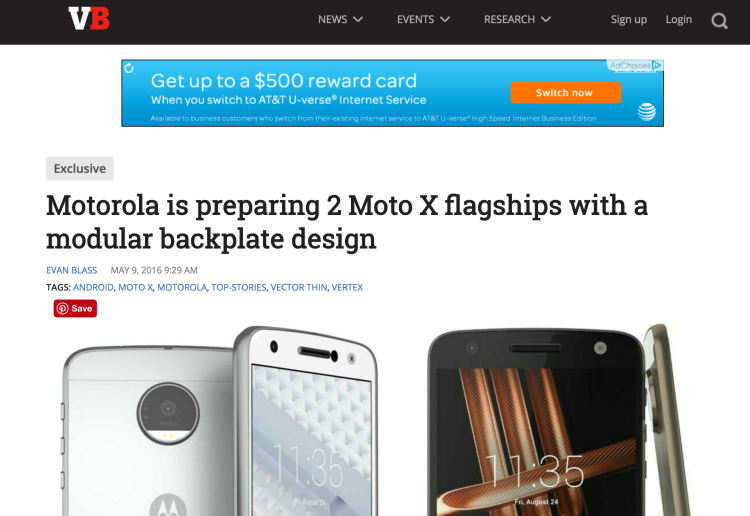Screen dimensions: 750x516
Task: Open the MOTO X tag link
Action: pyautogui.click(x=135, y=287)
